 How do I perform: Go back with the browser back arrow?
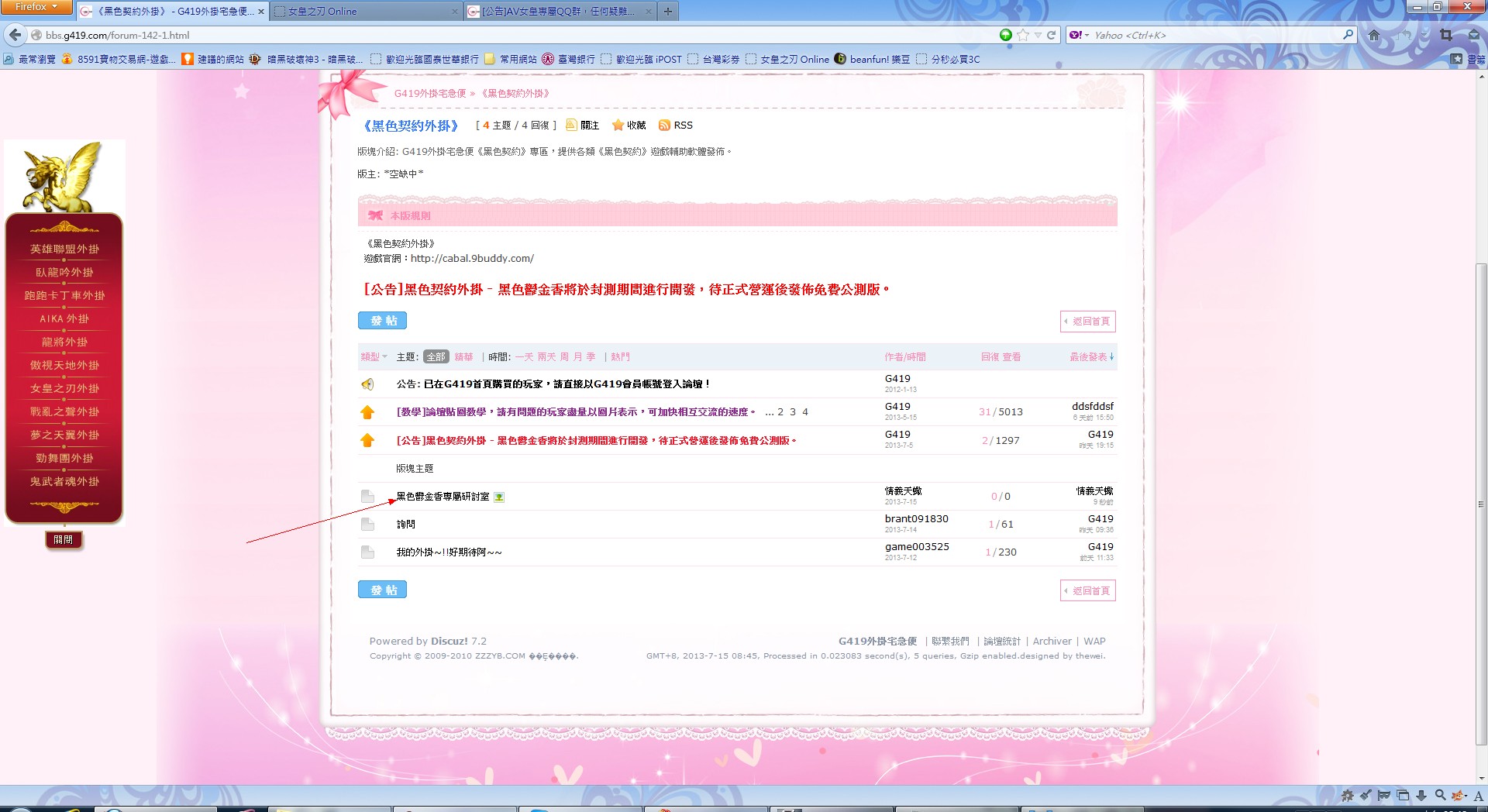tap(15, 35)
